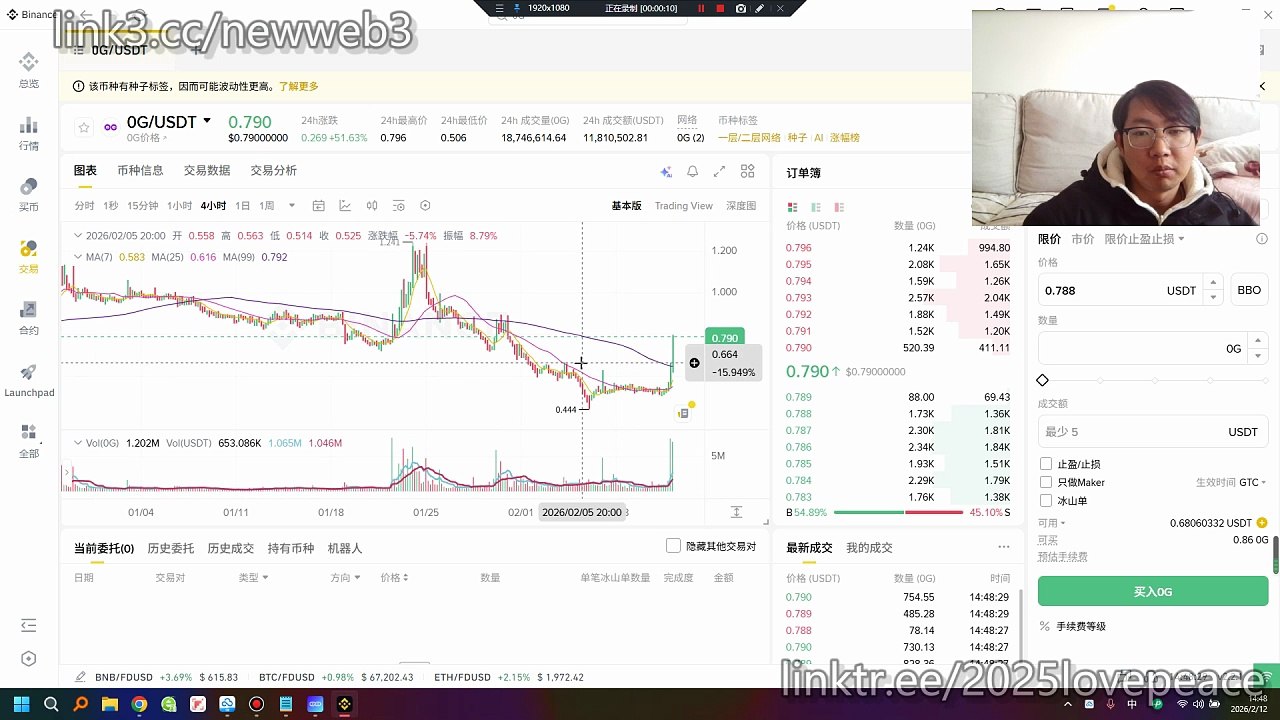Switch to 交易数据 trading data tab
Screen dimensions: 1280x720
(x=207, y=171)
